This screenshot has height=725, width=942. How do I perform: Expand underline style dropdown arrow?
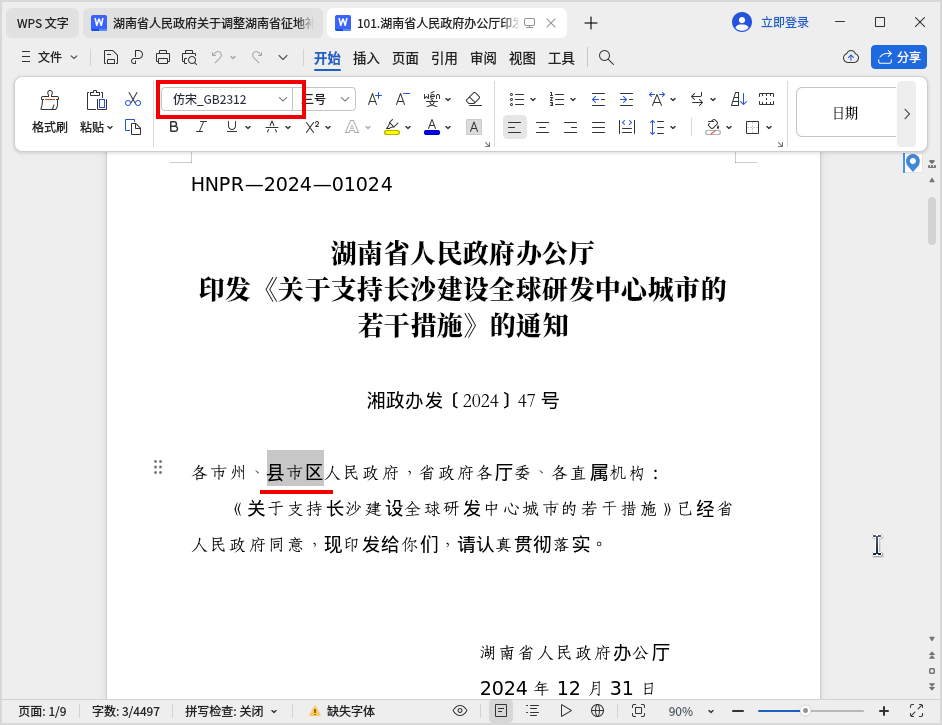[x=248, y=127]
